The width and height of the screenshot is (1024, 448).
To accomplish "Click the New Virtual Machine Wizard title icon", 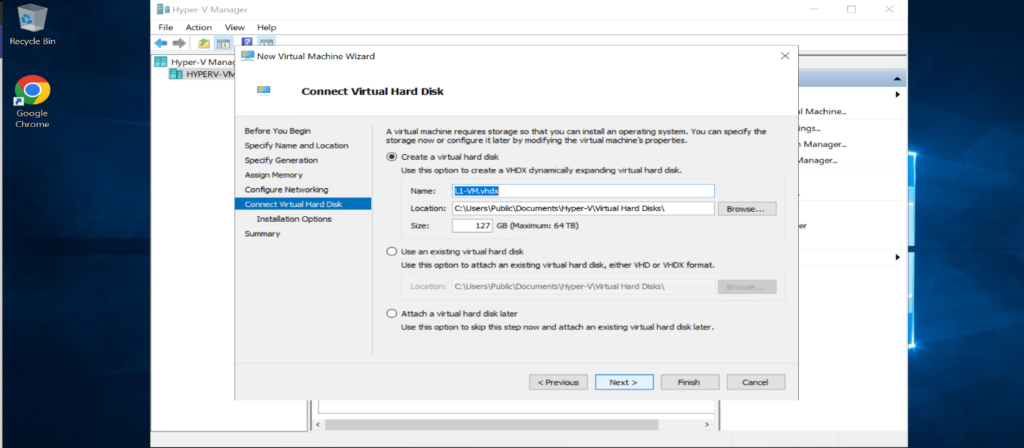I will (x=248, y=56).
